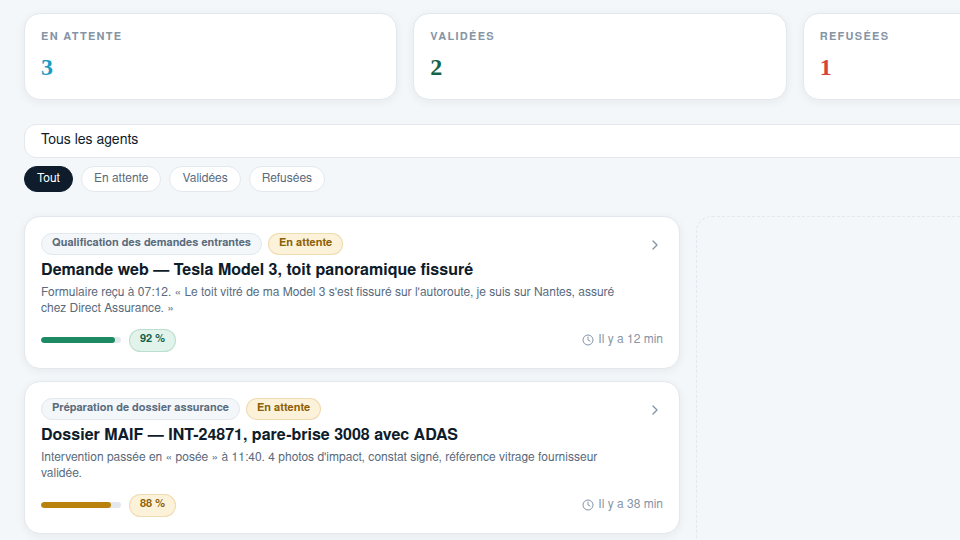Open the Tesla Model 3 request chevron
Screen dimensions: 960x540
tap(654, 245)
